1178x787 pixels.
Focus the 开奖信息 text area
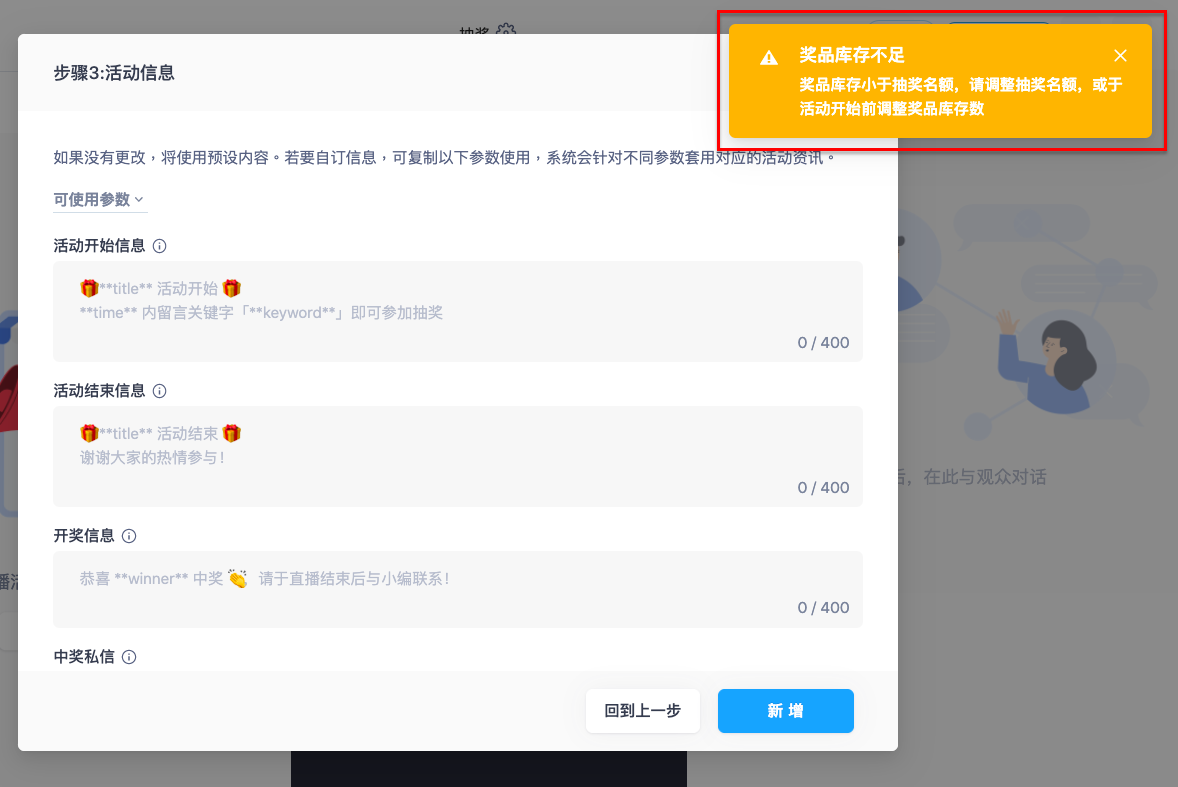click(x=458, y=589)
